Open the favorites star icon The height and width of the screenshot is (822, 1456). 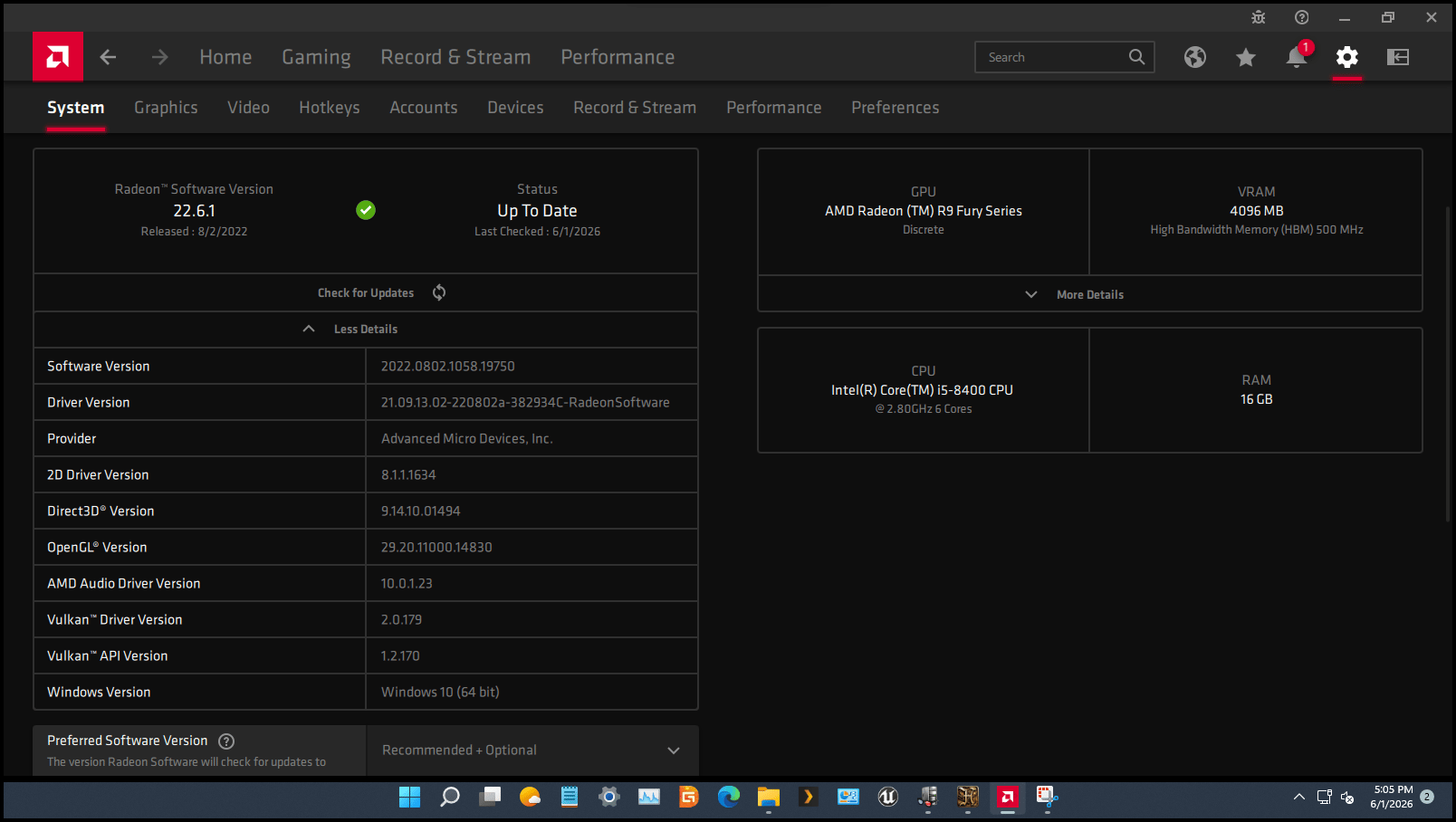point(1246,57)
